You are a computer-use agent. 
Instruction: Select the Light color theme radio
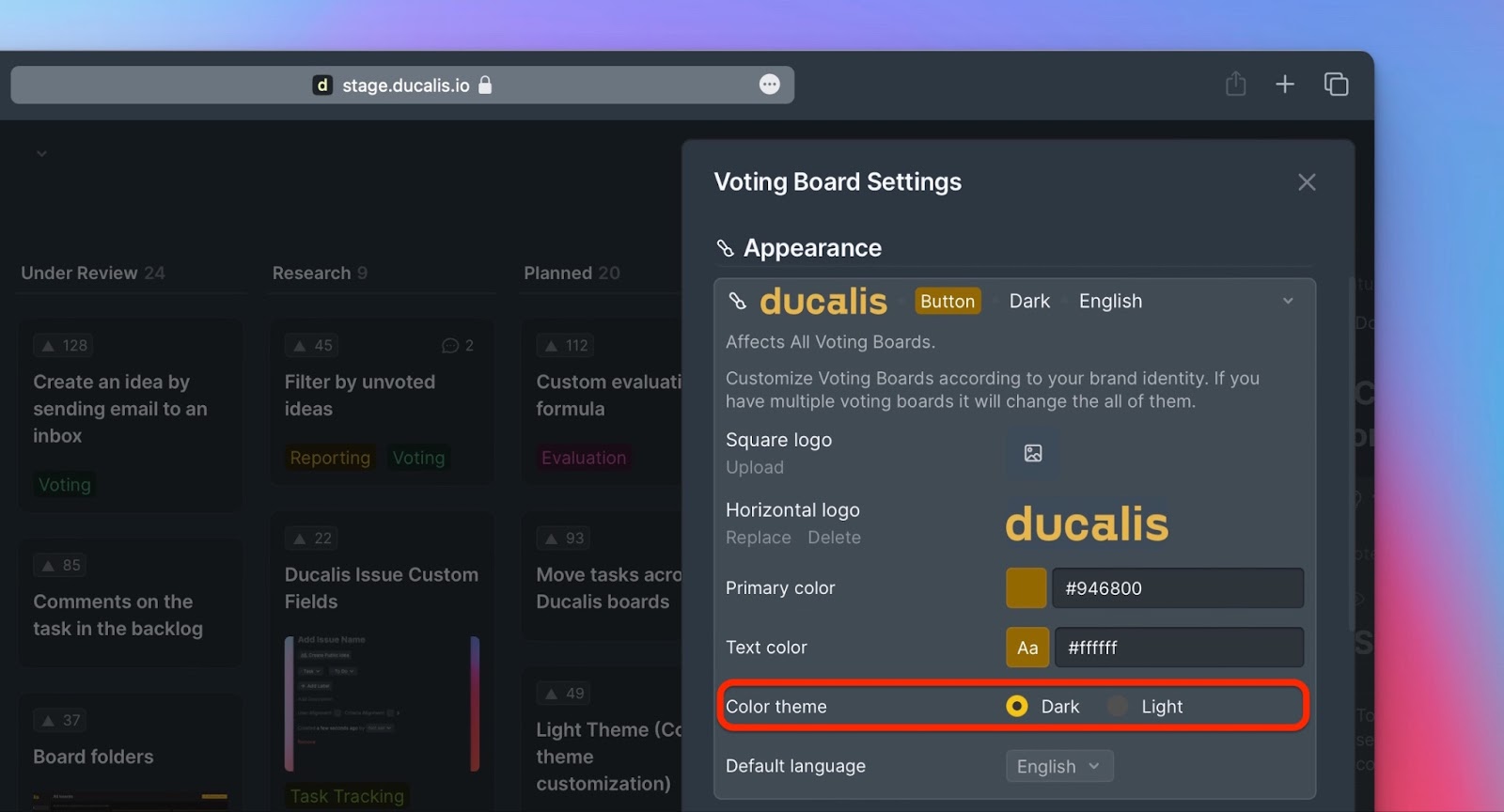1117,706
